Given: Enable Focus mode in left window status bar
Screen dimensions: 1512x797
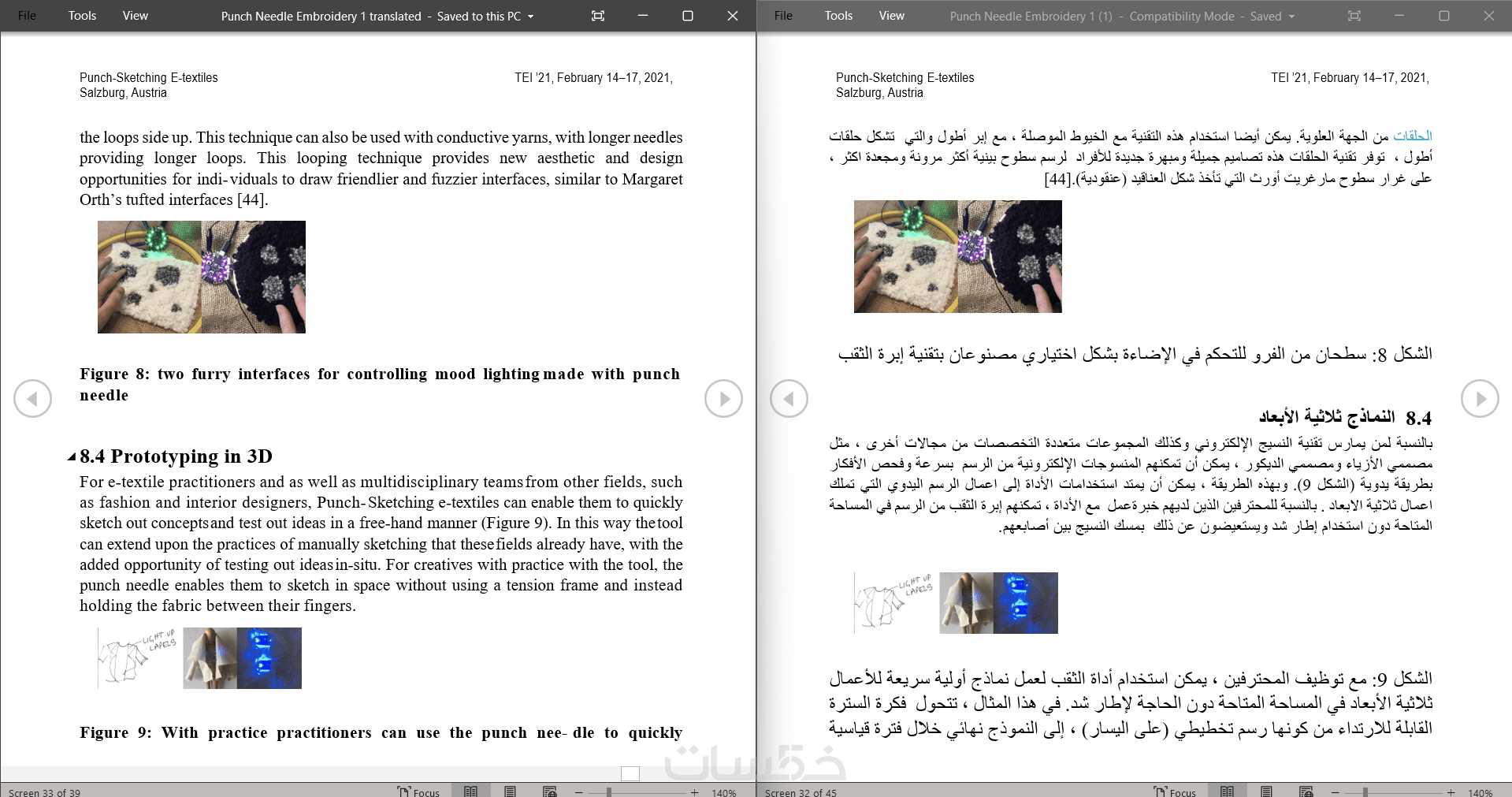Looking at the screenshot, I should click(x=418, y=791).
